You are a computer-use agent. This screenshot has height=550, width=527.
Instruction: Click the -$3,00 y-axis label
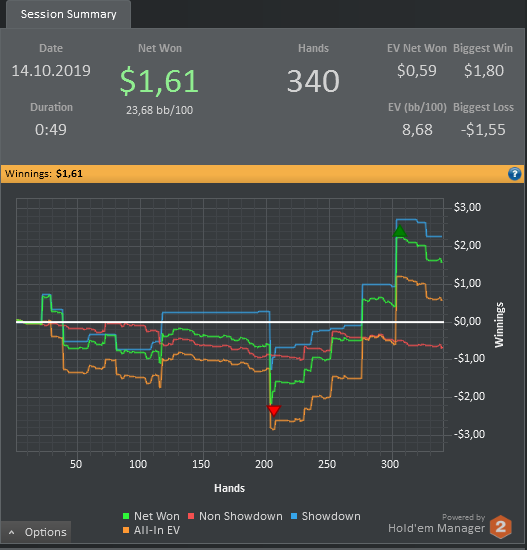pyautogui.click(x=469, y=434)
